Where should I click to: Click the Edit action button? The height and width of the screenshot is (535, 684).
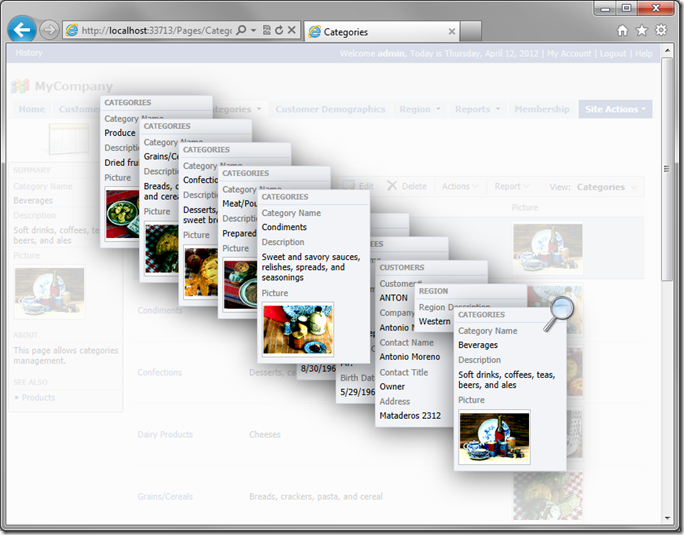359,186
